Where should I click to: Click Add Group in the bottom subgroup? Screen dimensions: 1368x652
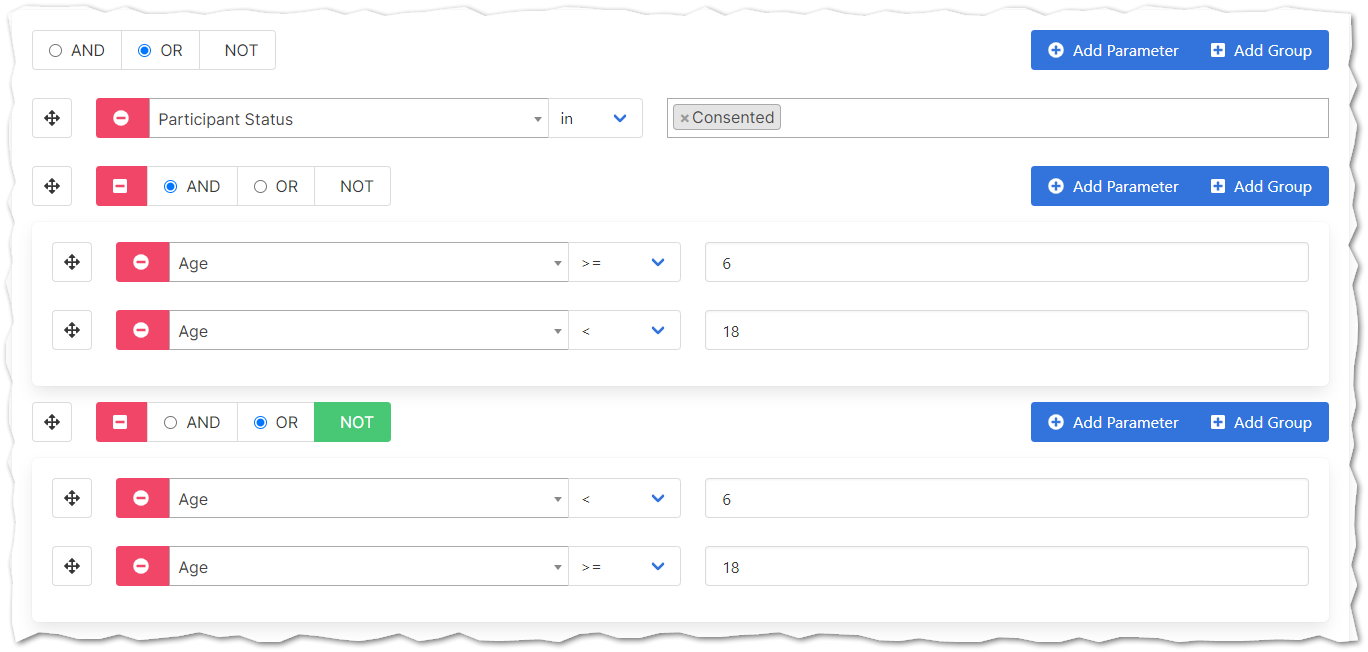pos(1261,422)
